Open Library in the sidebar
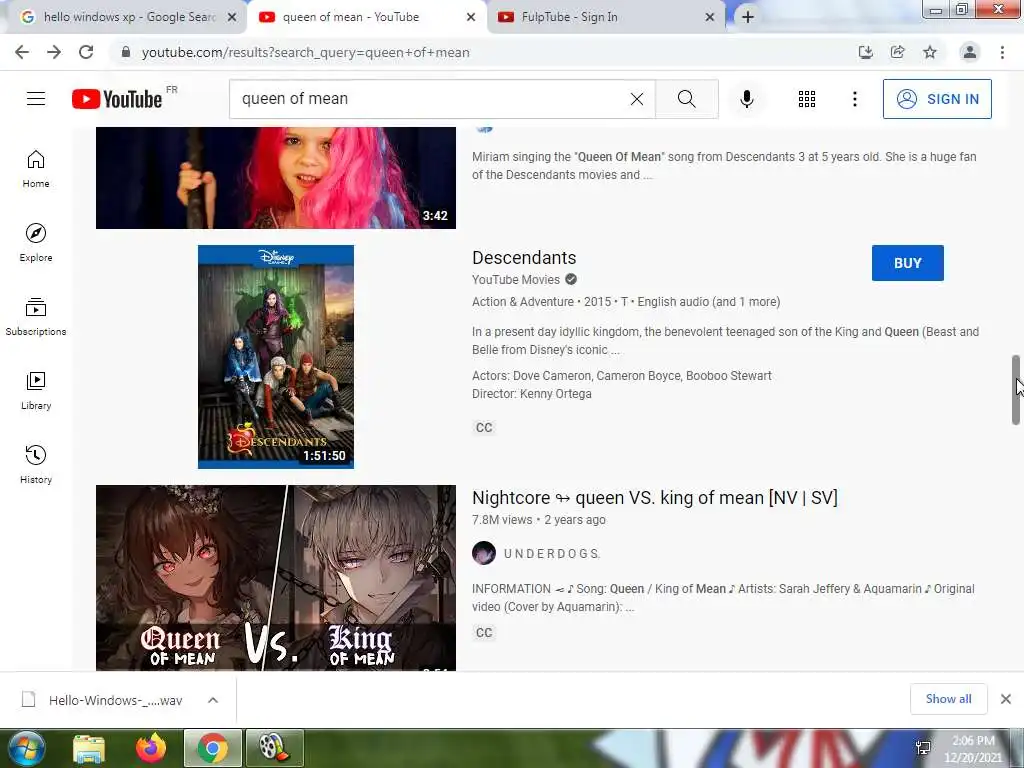This screenshot has height=768, width=1024. [x=36, y=390]
